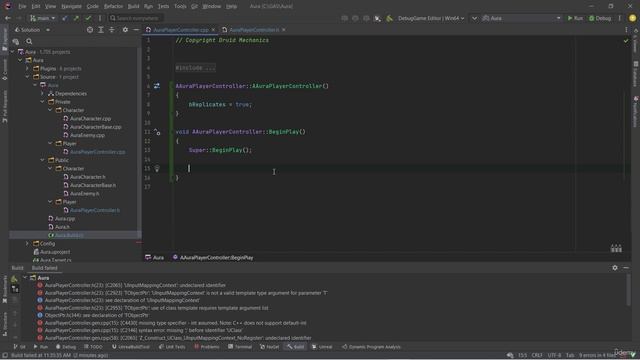This screenshot has height=360, width=640.
Task: Open AuraCharacter.cpp in the tree
Action: tap(90, 118)
